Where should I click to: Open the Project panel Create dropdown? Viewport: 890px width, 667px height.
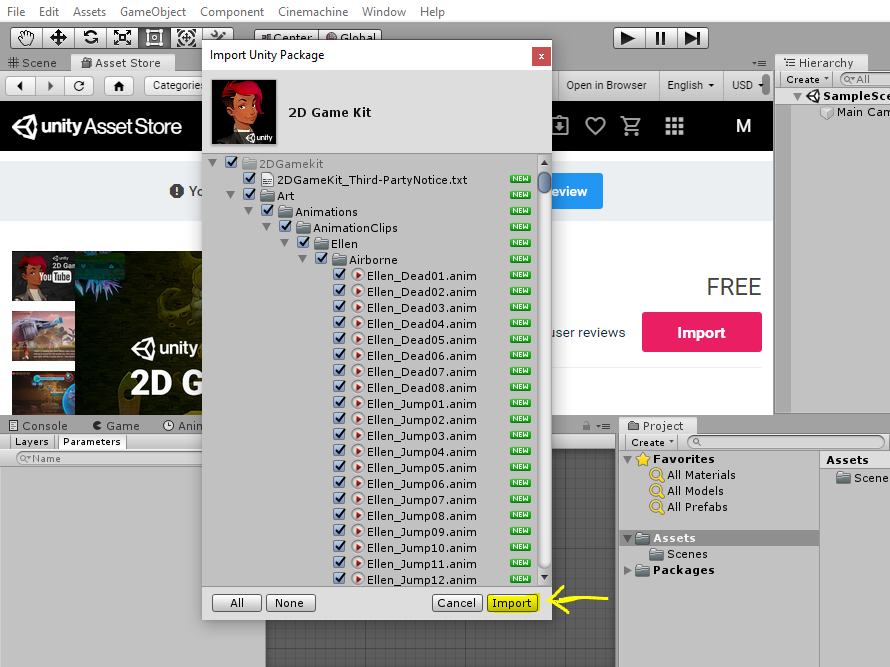pos(652,442)
